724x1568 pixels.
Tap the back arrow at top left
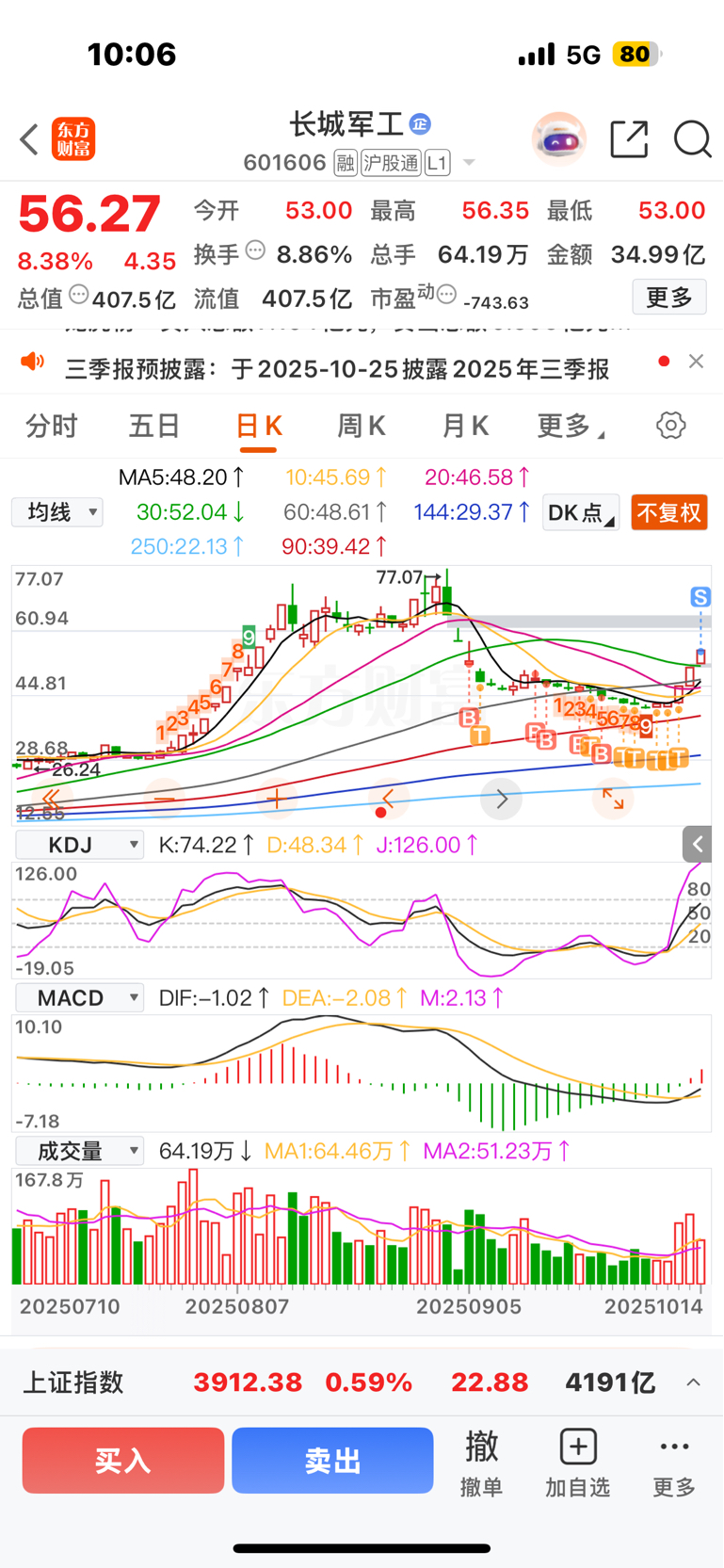click(29, 139)
